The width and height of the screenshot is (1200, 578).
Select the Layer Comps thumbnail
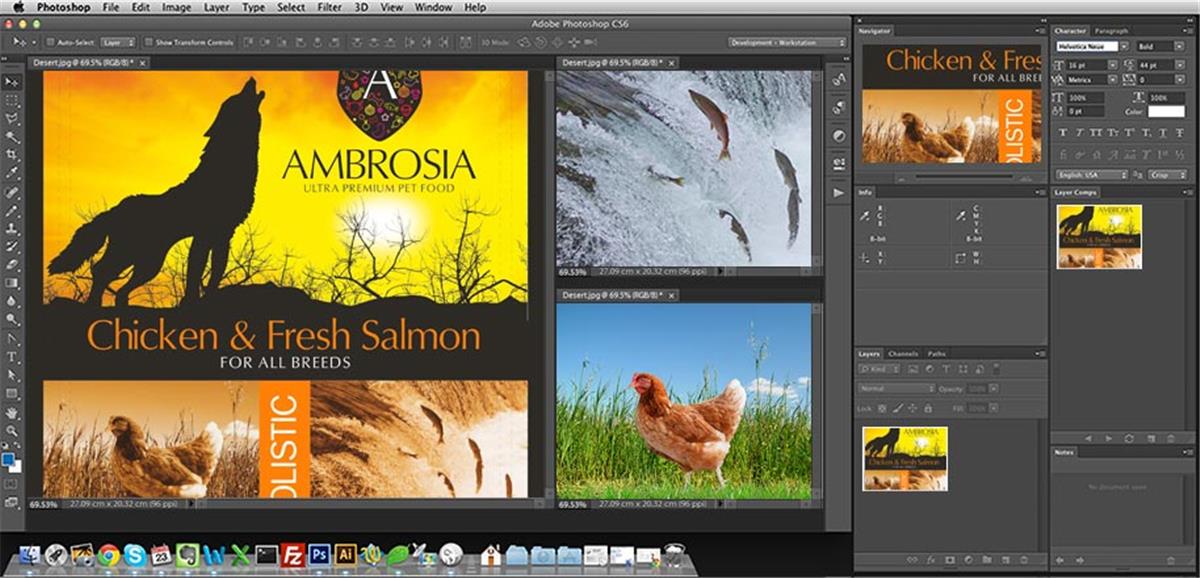[1099, 236]
